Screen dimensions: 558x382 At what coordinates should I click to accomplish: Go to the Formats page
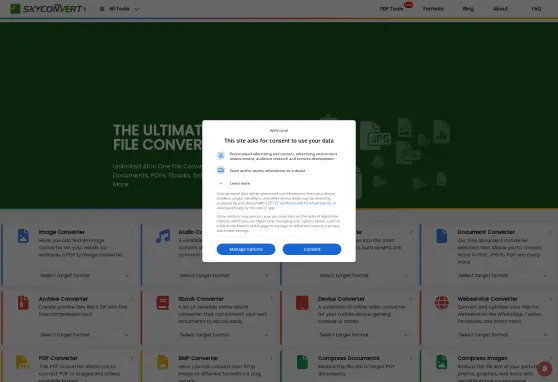pyautogui.click(x=433, y=9)
